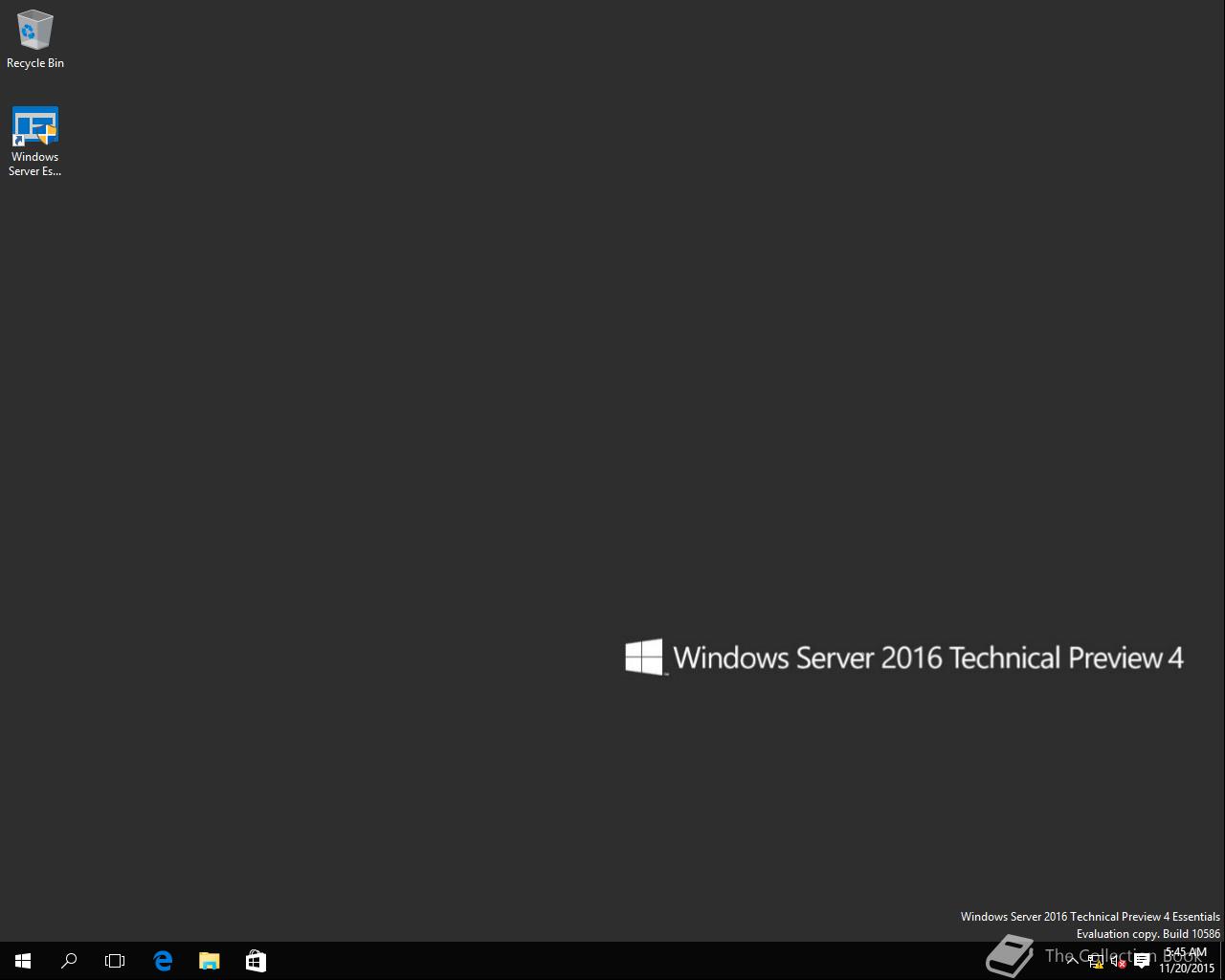
Task: Launch Microsoft Edge from the taskbar
Action: pyautogui.click(x=163, y=961)
